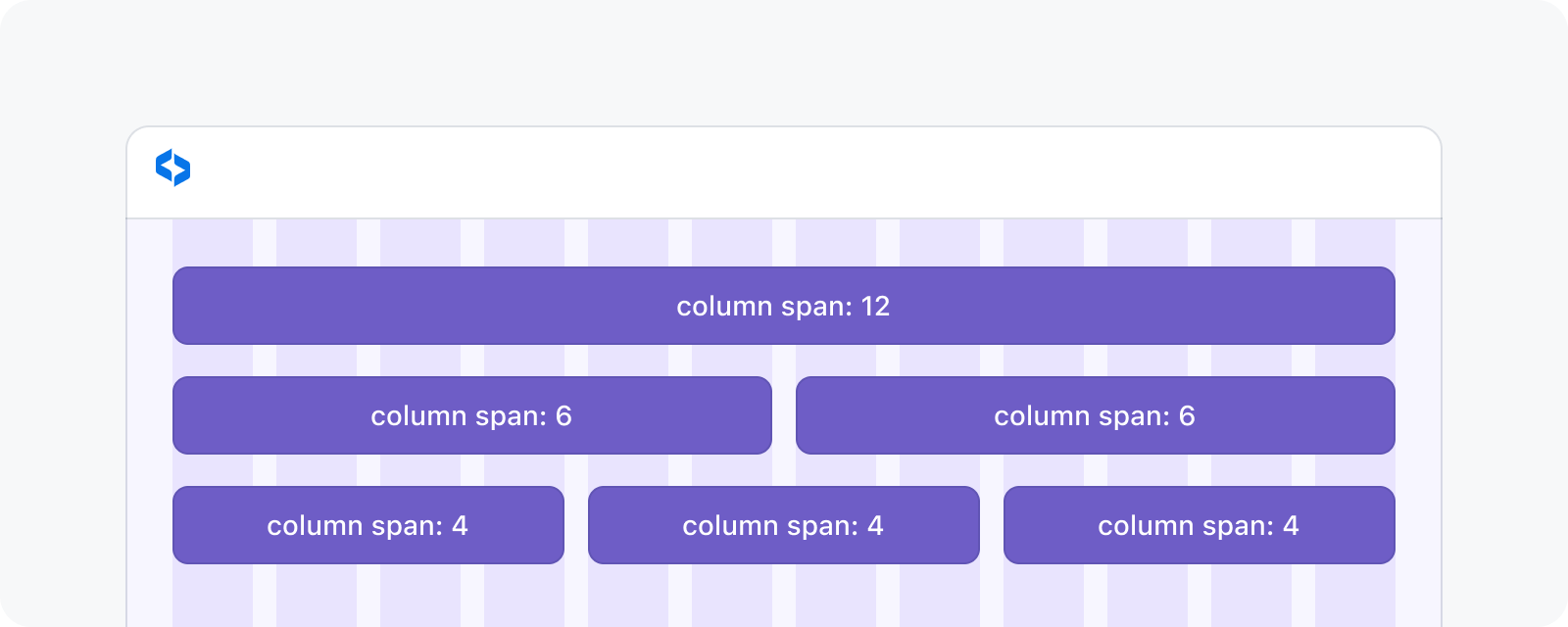Click gap between middle and right span 4 blocks

[x=992, y=525]
